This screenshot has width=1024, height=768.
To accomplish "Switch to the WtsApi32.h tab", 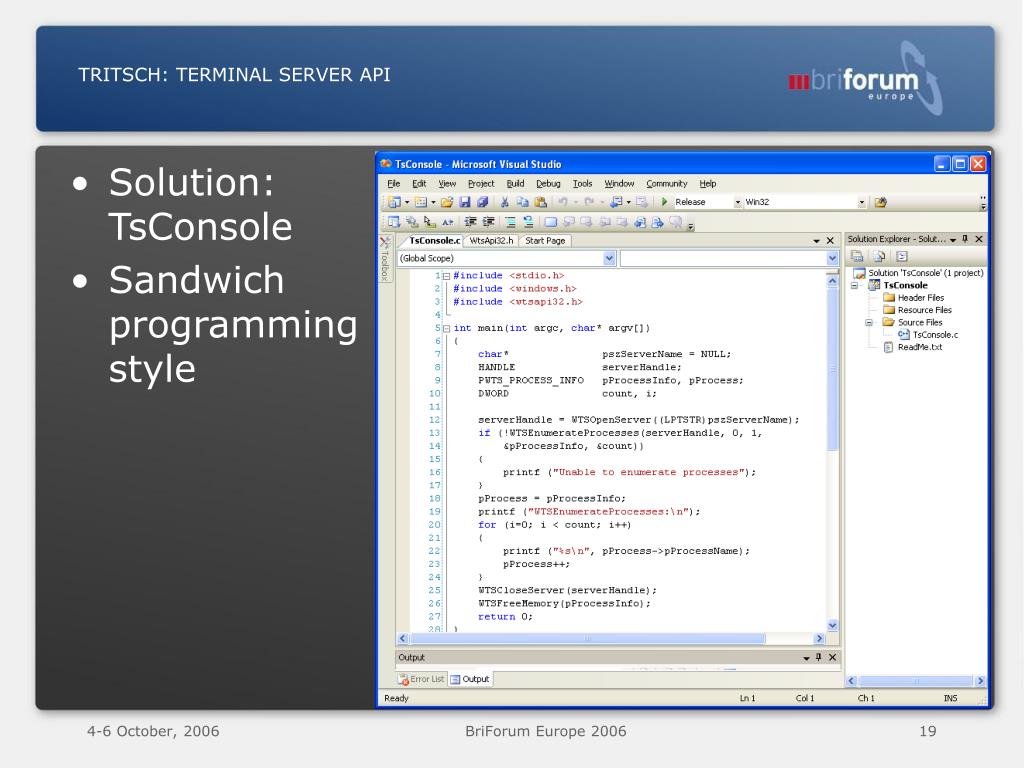I will [x=492, y=241].
